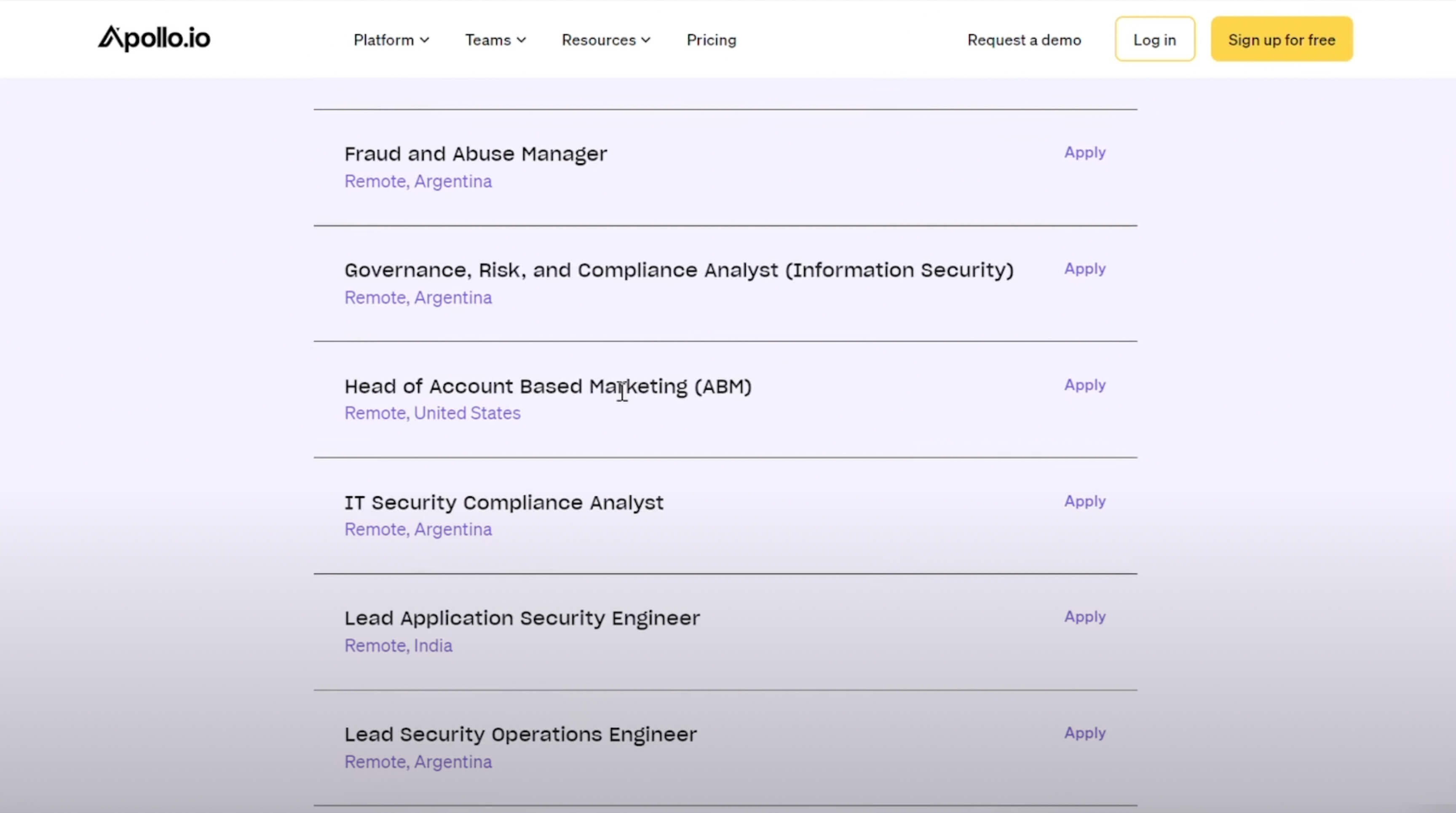Go to the Pricing page
Image resolution: width=1456 pixels, height=813 pixels.
coord(711,40)
